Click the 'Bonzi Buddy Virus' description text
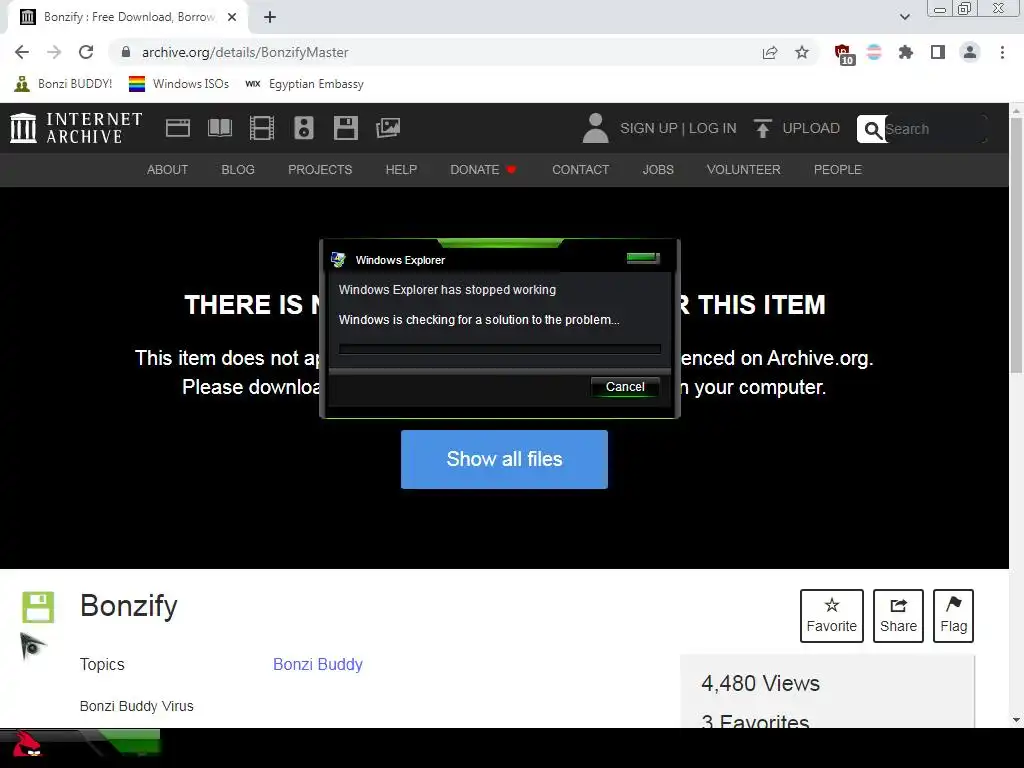Viewport: 1024px width, 768px height. (x=136, y=706)
